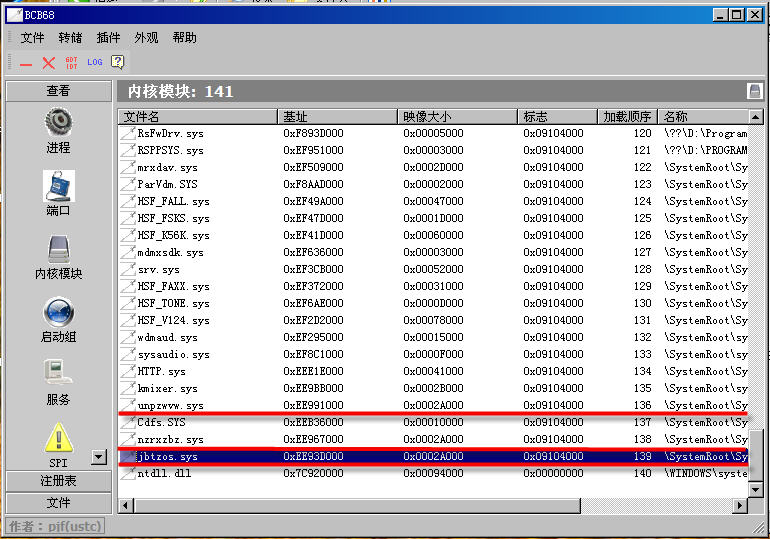Click file icon of ParVdm.SYS row
The image size is (770, 539).
(128, 184)
